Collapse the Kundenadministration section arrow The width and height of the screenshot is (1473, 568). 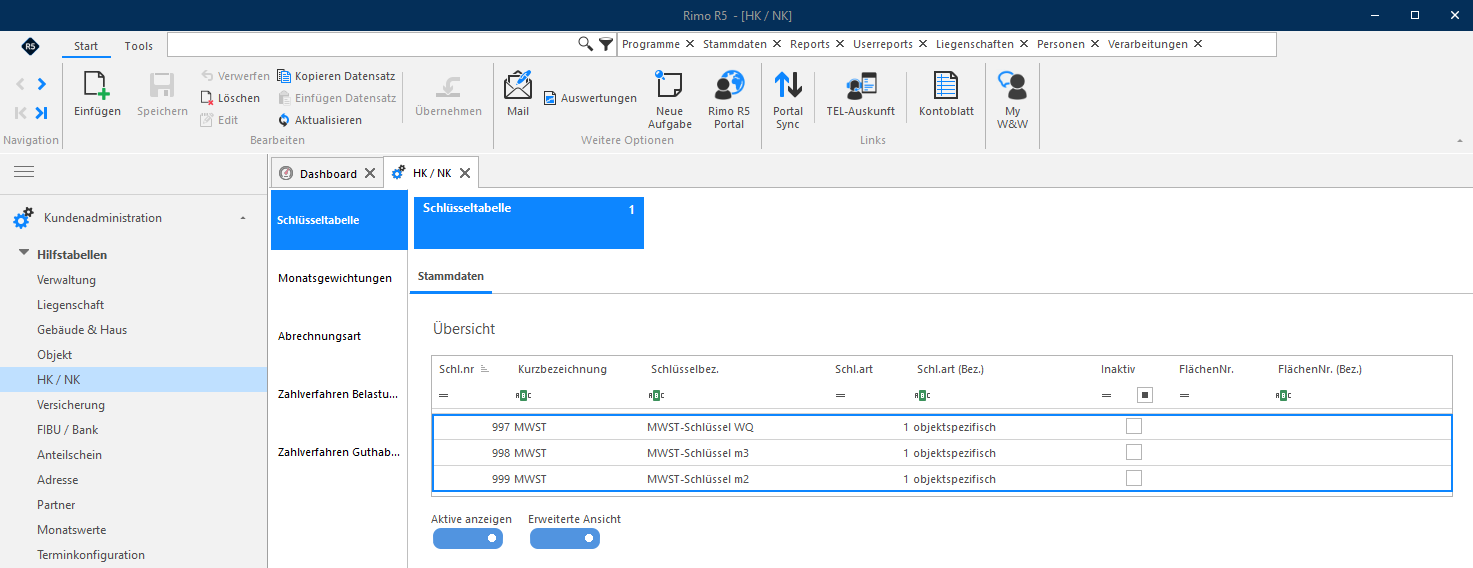point(243,218)
